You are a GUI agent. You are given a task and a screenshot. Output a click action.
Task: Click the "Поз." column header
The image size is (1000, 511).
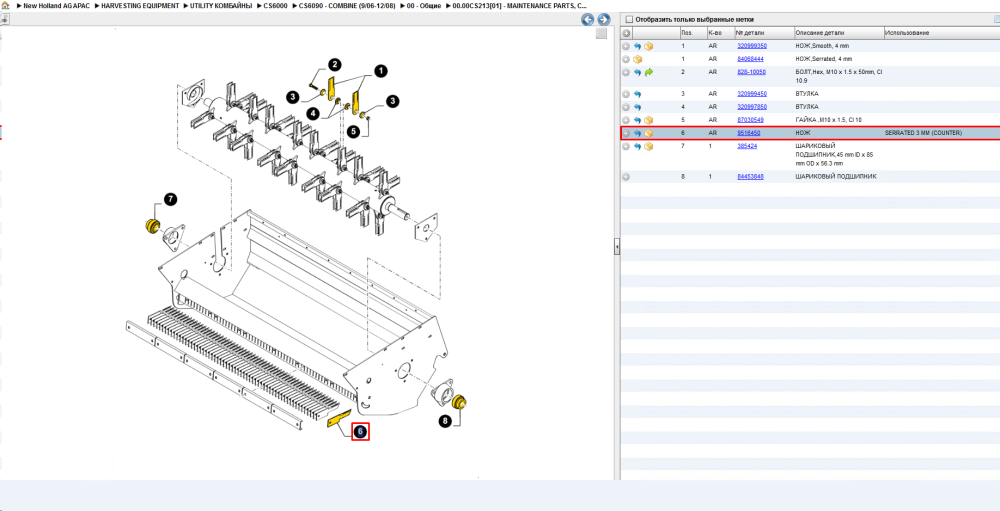(x=687, y=33)
